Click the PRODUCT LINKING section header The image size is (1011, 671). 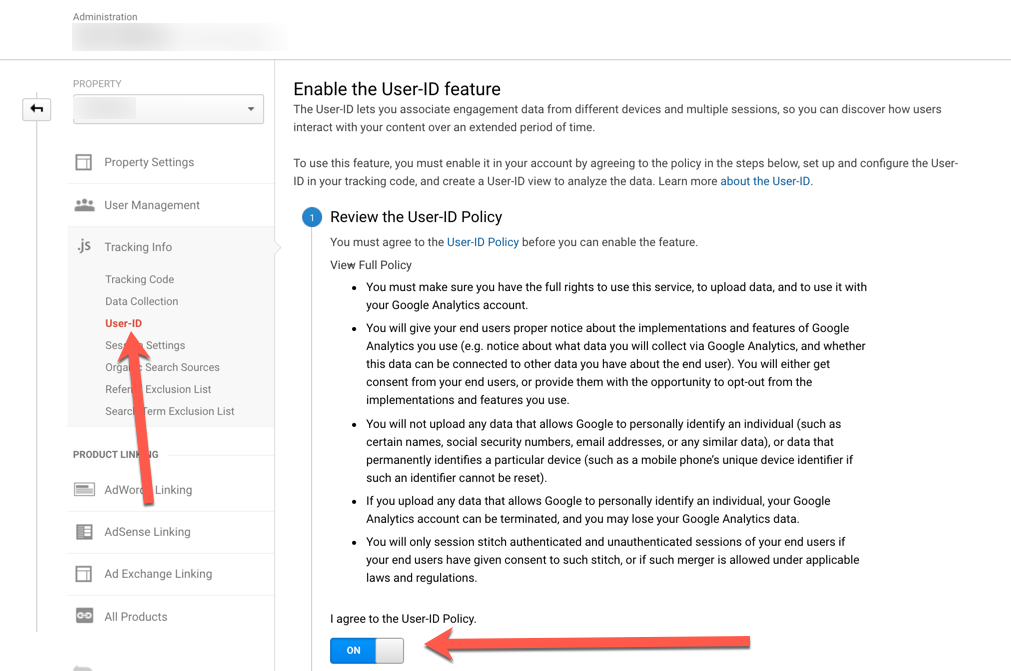(x=115, y=454)
